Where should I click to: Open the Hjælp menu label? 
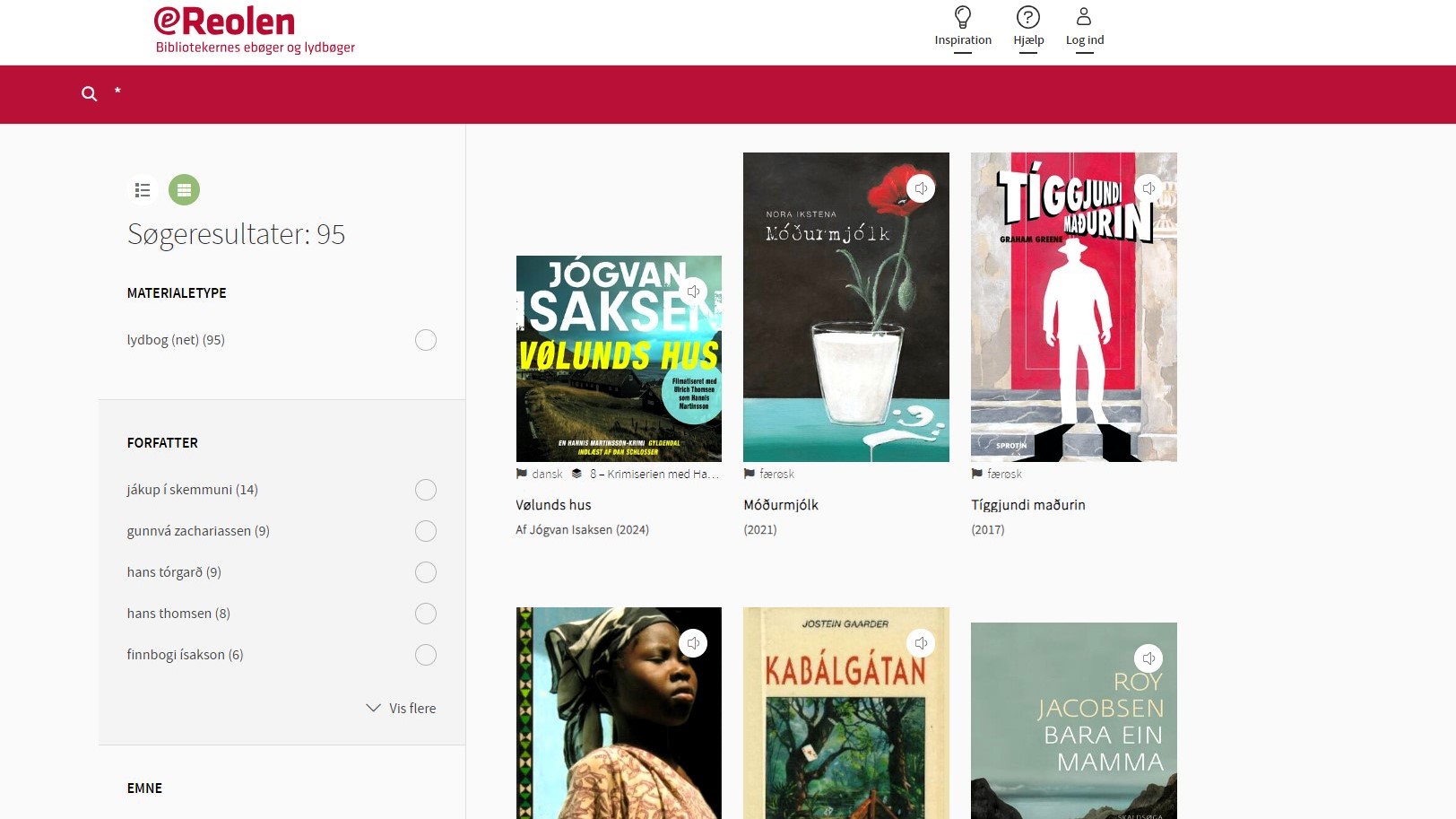click(1028, 40)
